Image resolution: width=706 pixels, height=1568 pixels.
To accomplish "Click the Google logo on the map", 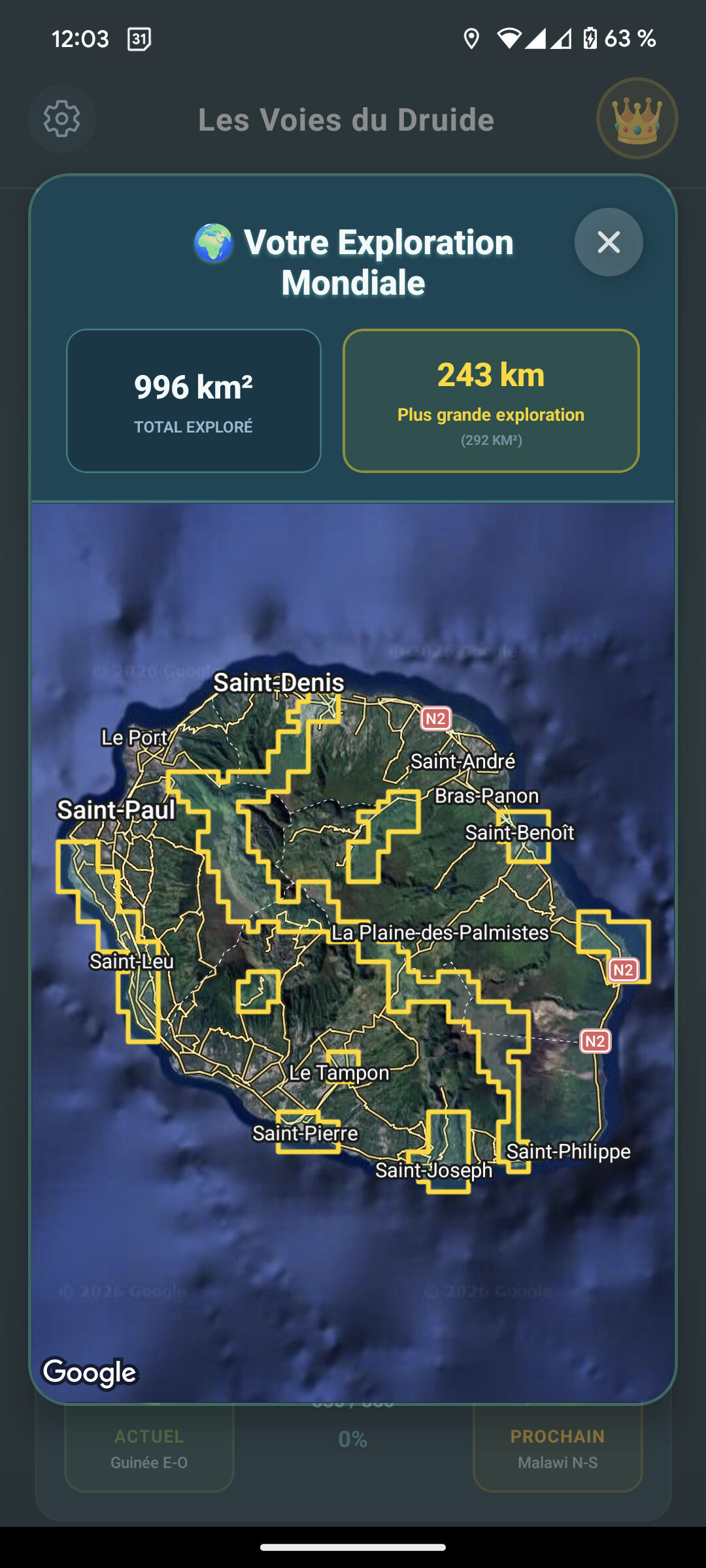I will (x=90, y=1373).
